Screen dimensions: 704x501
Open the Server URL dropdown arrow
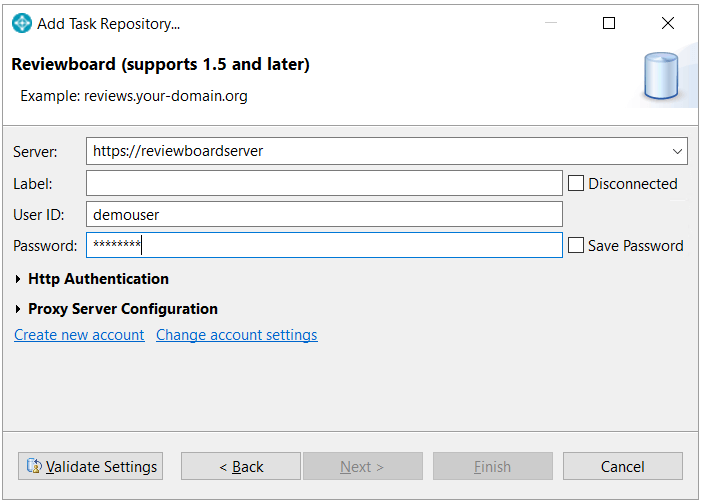point(677,151)
